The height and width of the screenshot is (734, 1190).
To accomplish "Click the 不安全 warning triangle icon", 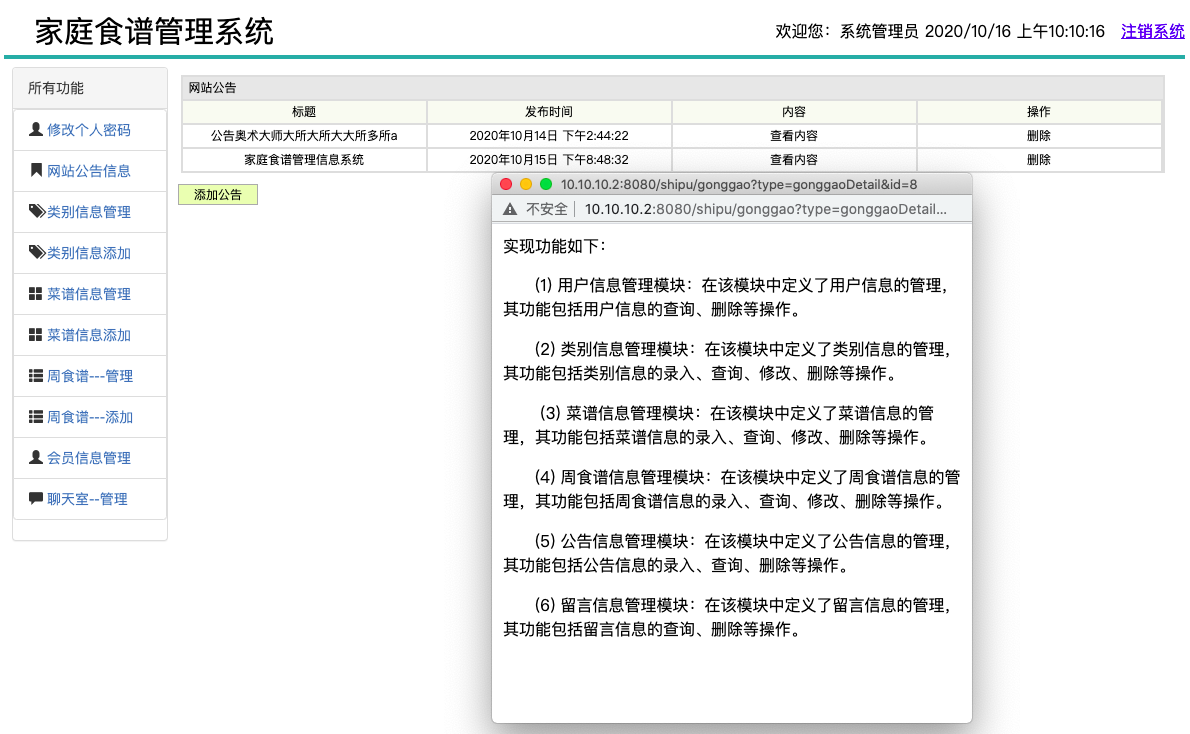I will pyautogui.click(x=510, y=209).
